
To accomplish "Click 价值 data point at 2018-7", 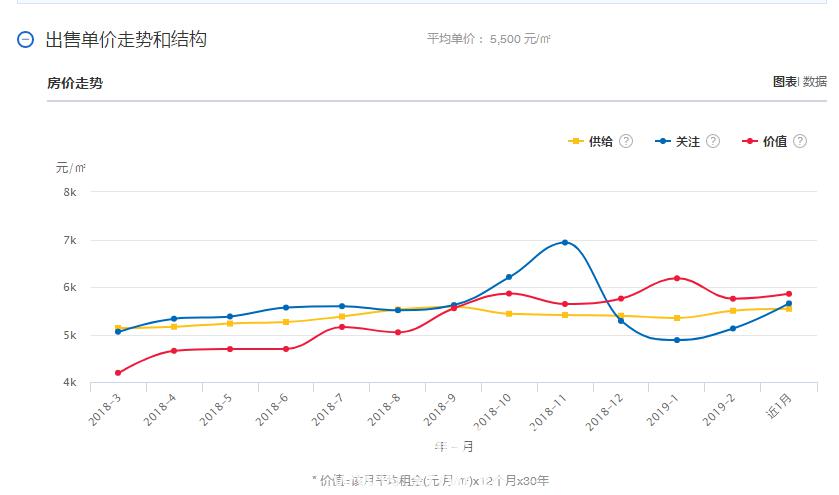I will pyautogui.click(x=342, y=327).
